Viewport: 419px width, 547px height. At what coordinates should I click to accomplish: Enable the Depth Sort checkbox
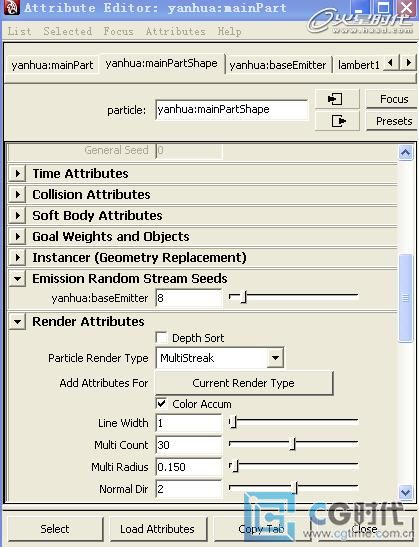tap(161, 337)
